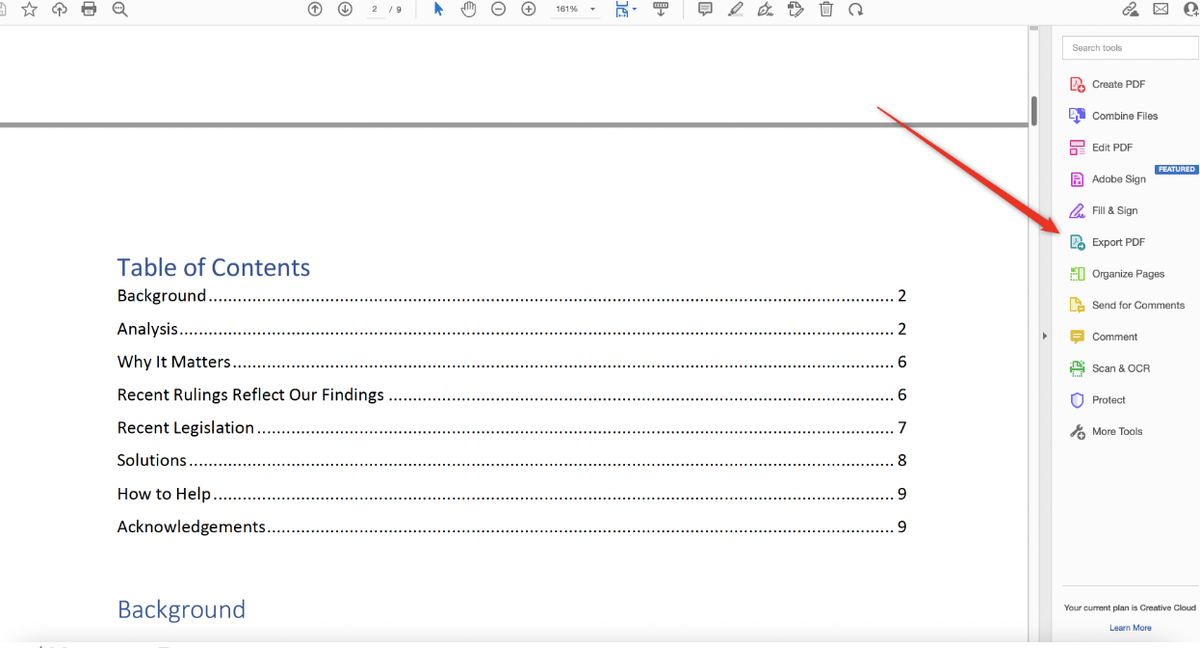Click the Search tools input box
Image resolution: width=1200 pixels, height=648 pixels.
point(1129,47)
